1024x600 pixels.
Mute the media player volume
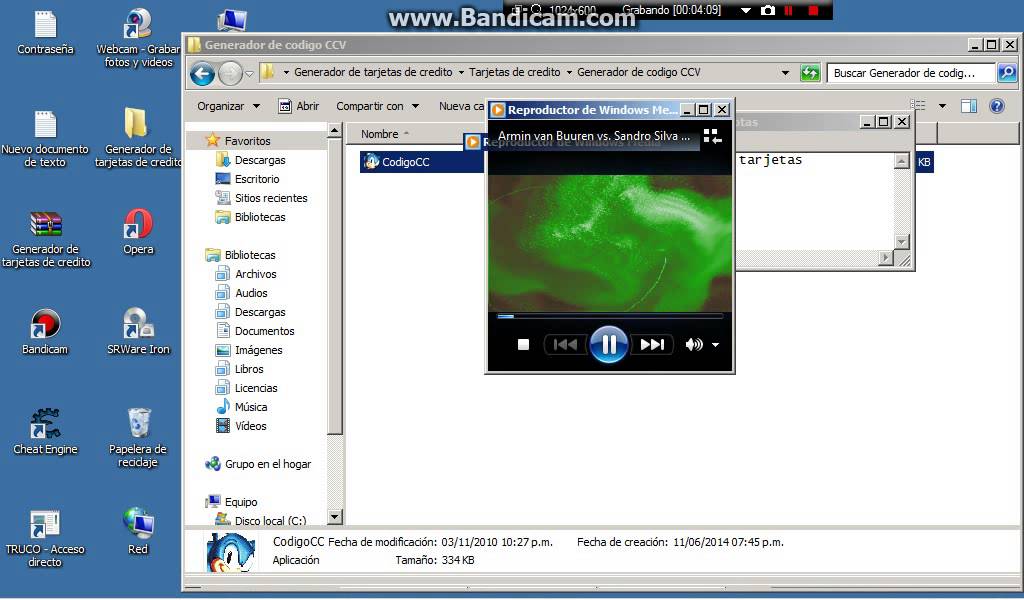coord(694,344)
